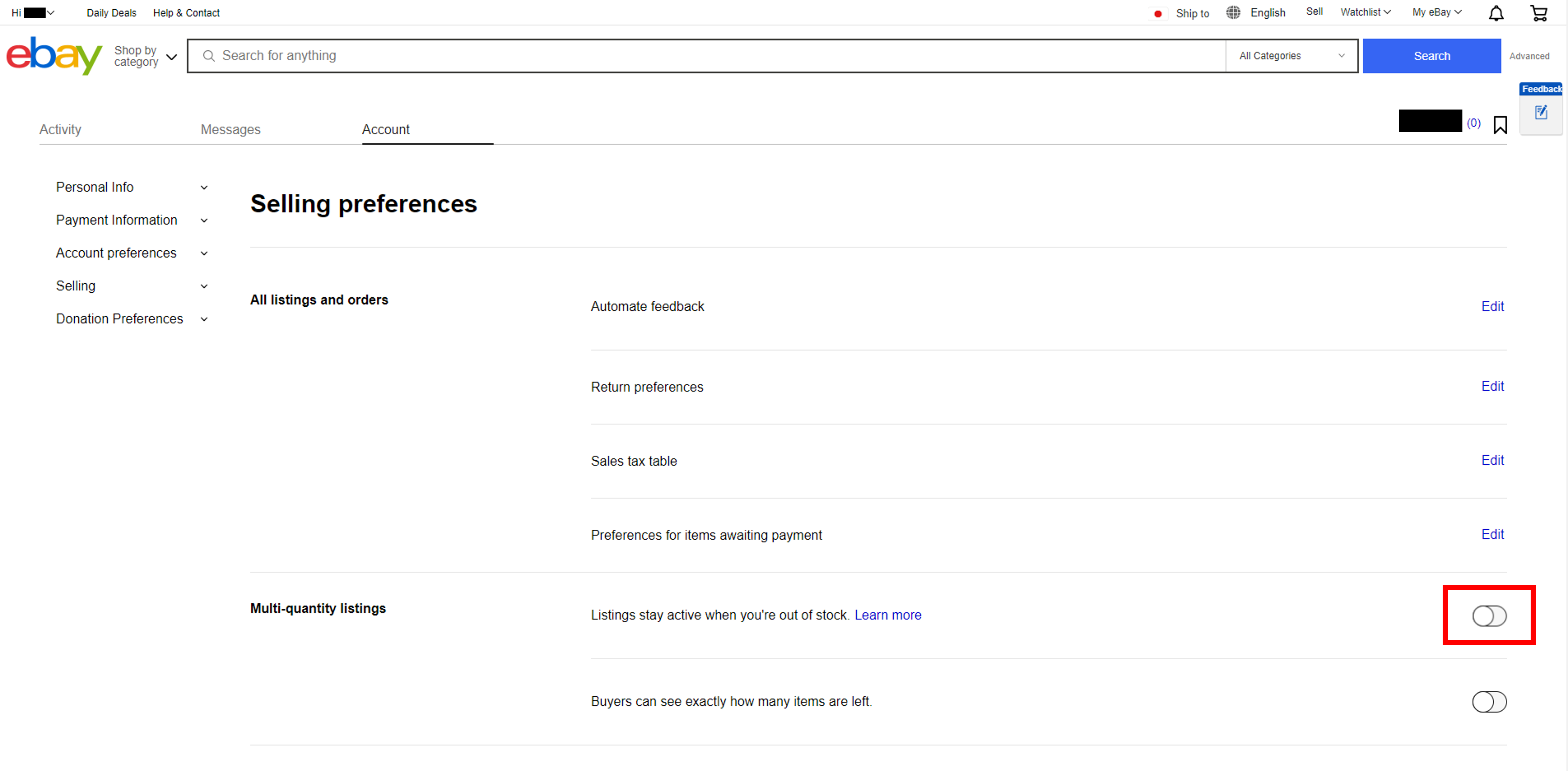Click the eBay logo
Viewport: 1568px width, 771px height.
click(x=54, y=55)
